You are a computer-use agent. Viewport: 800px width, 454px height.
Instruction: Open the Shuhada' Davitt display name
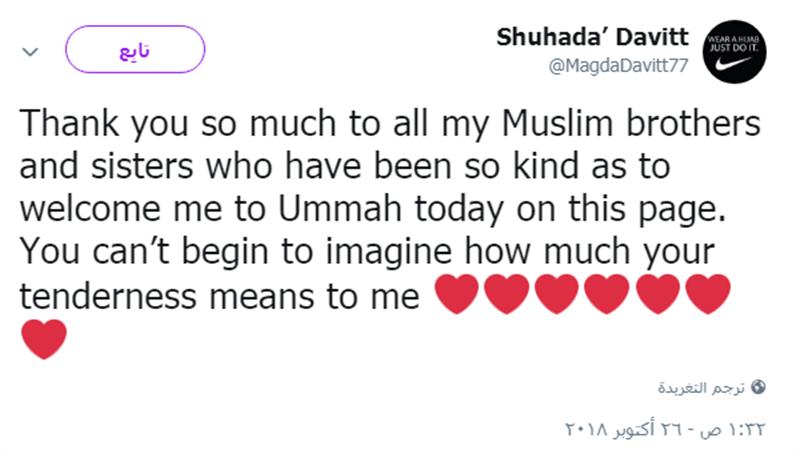[592, 37]
